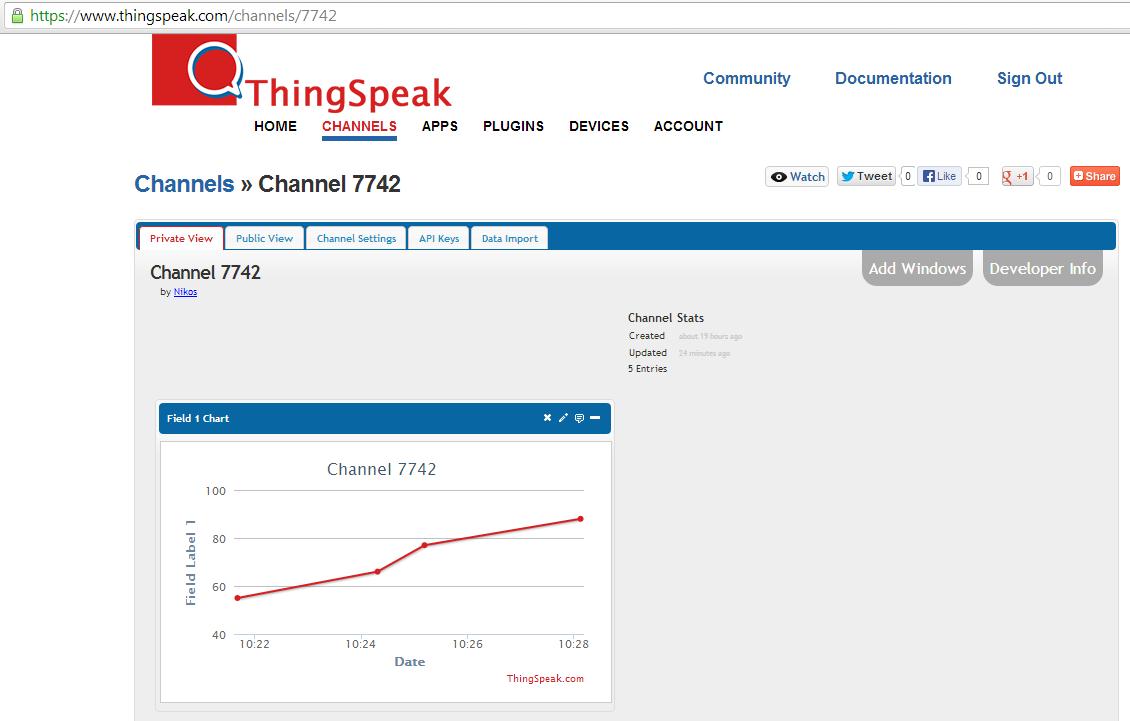
Task: Open the orange Share button
Action: tap(1095, 176)
